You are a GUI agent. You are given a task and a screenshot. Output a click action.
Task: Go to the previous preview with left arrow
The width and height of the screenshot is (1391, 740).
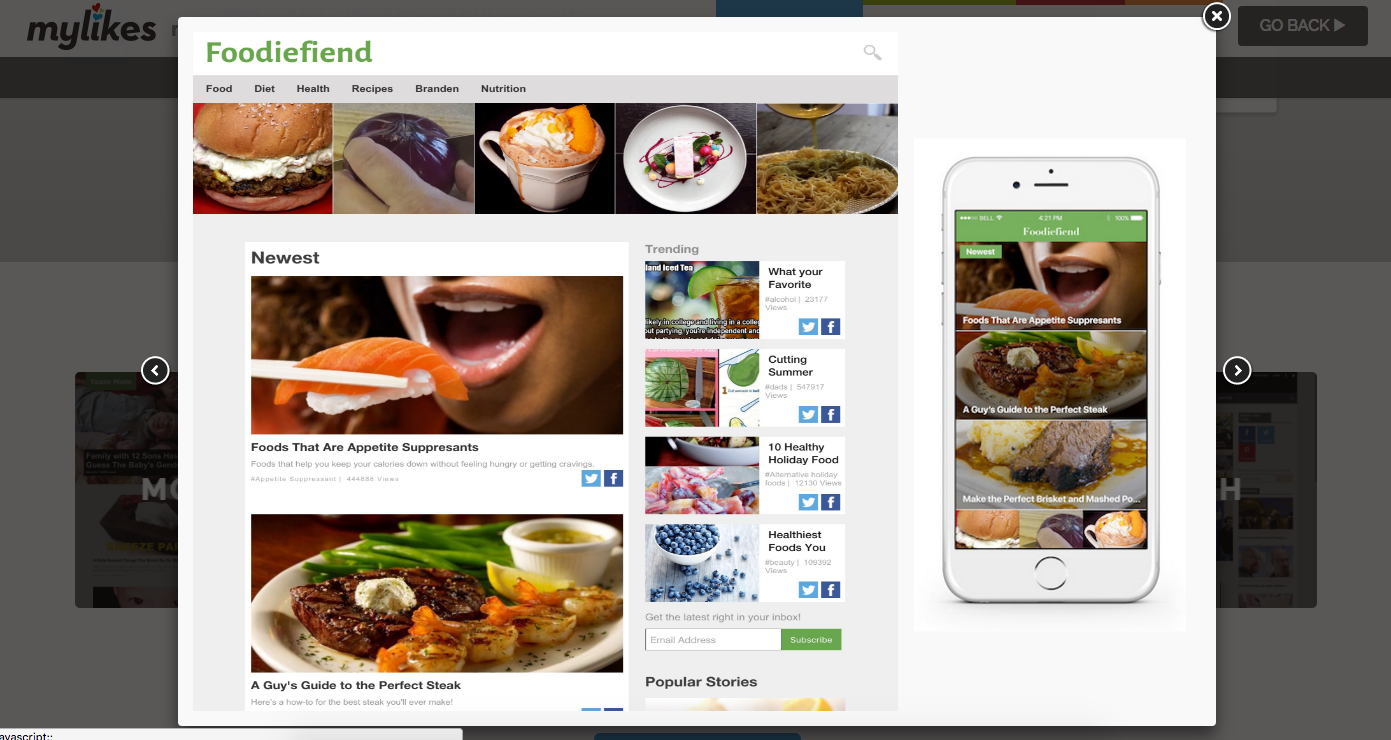point(155,370)
